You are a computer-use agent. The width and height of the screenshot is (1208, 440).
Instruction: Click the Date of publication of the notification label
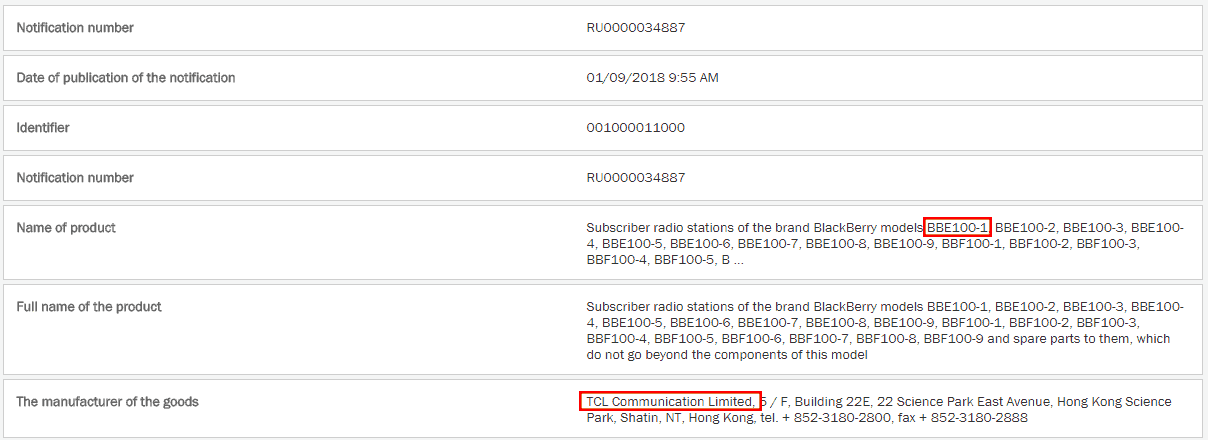tap(126, 77)
